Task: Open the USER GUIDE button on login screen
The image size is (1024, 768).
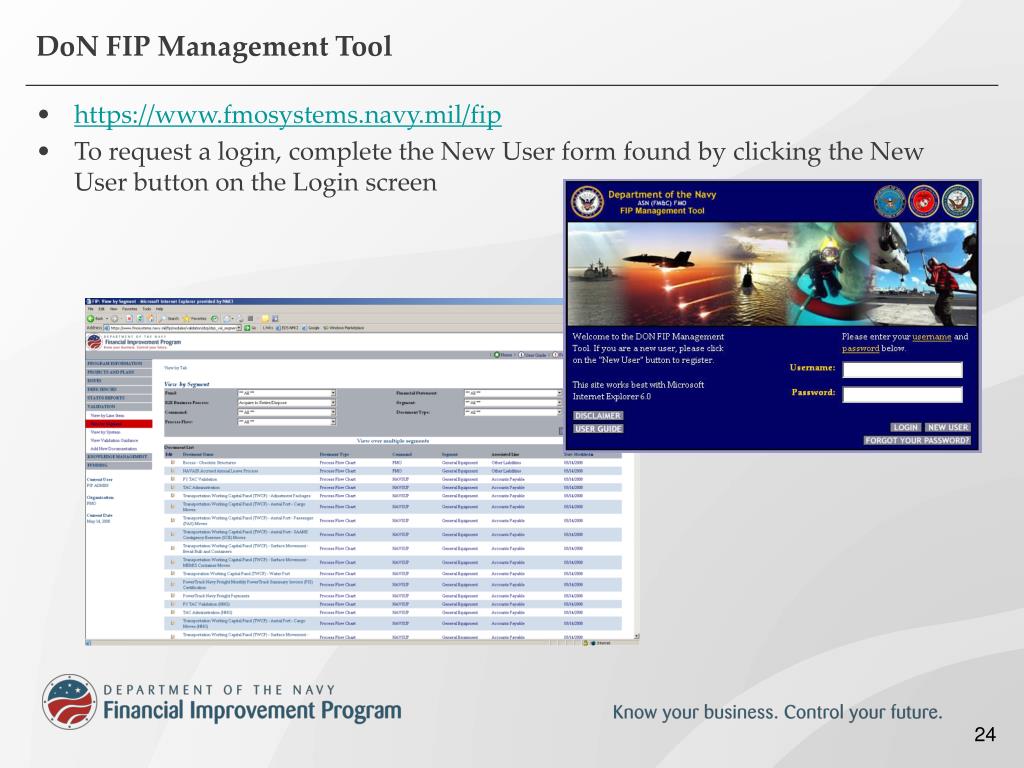Action: [x=598, y=428]
